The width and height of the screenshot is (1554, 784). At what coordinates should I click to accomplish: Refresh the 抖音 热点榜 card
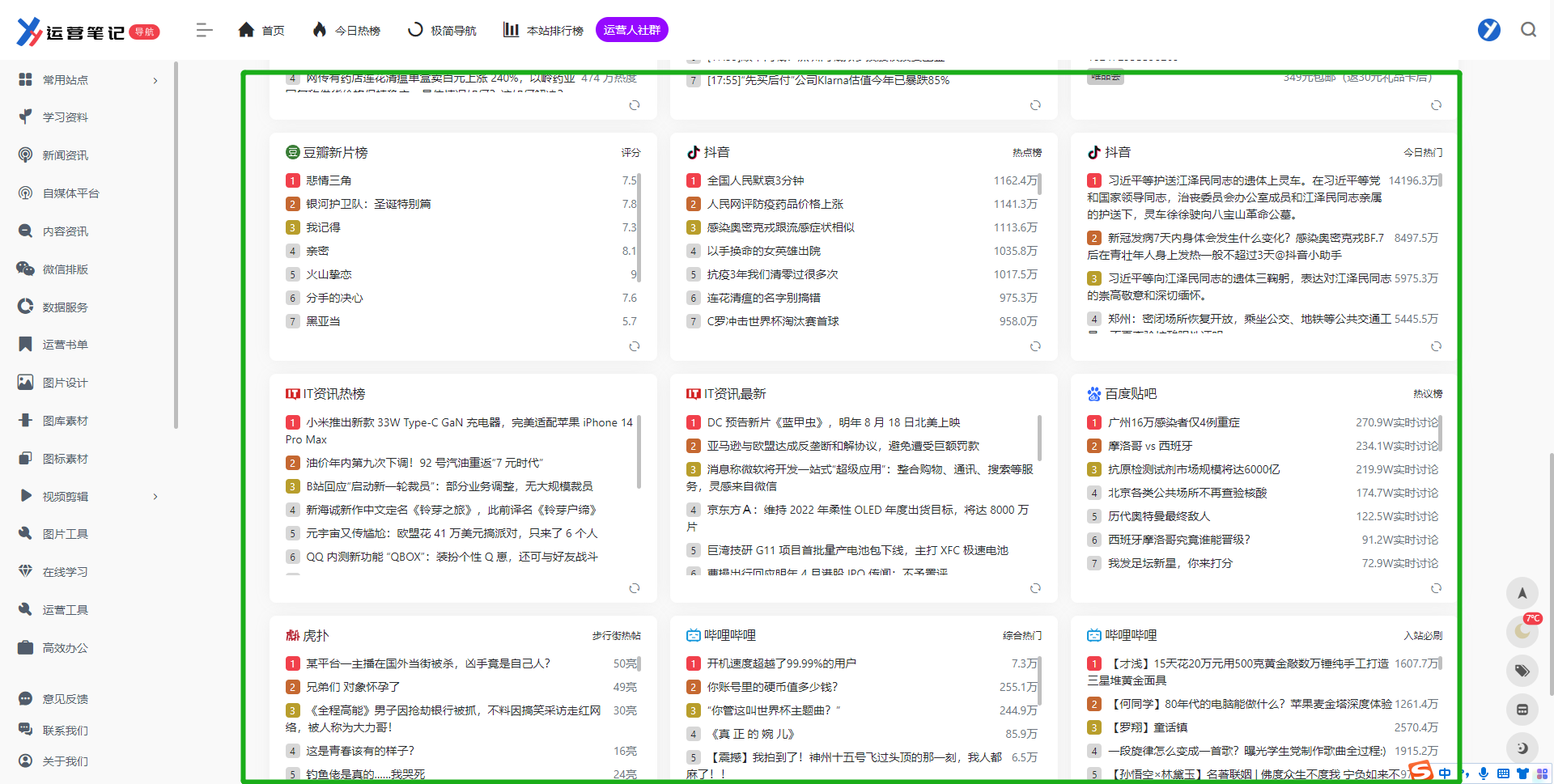pos(1035,346)
